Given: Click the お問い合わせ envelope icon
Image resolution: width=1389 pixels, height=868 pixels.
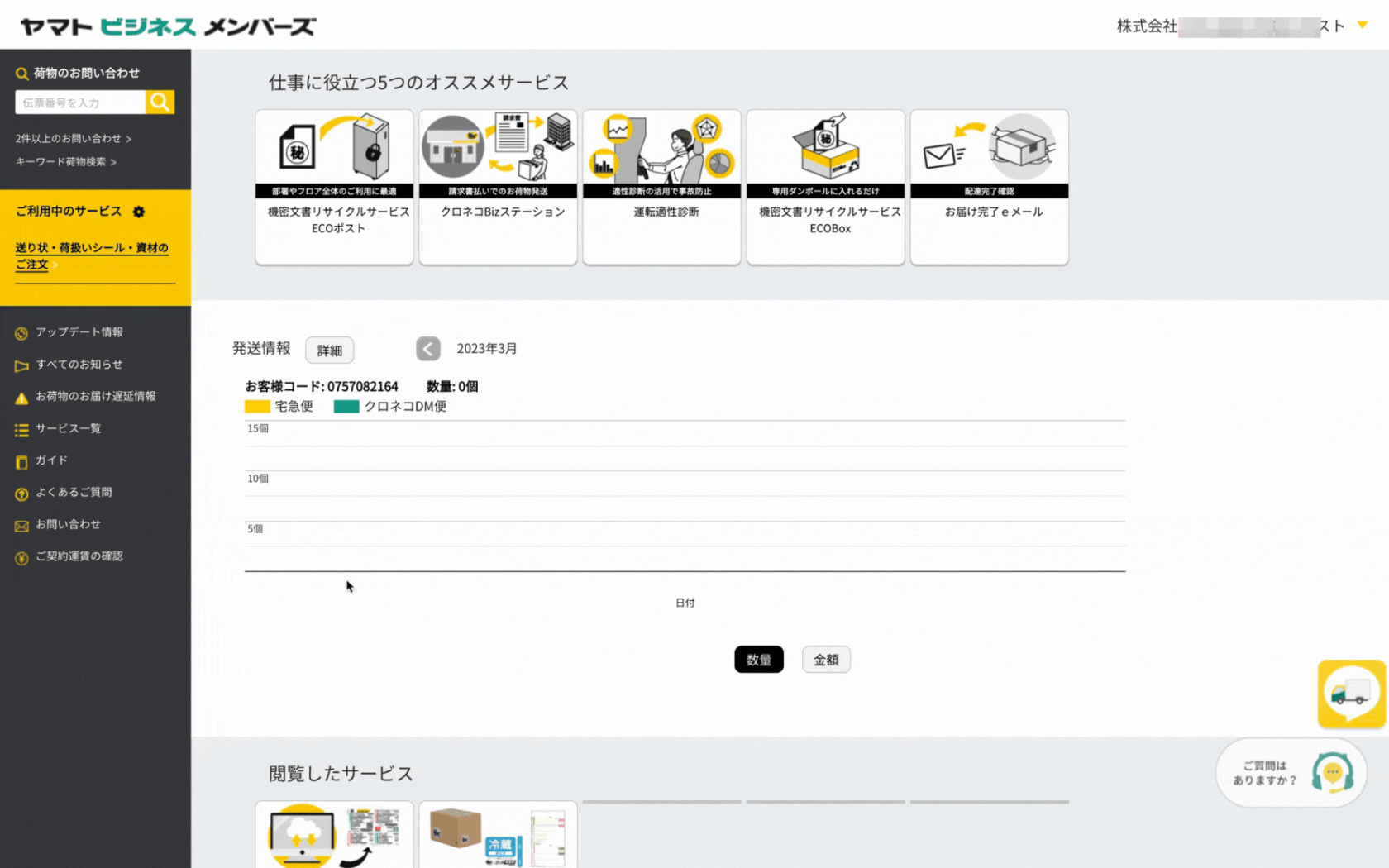Looking at the screenshot, I should 21,526.
